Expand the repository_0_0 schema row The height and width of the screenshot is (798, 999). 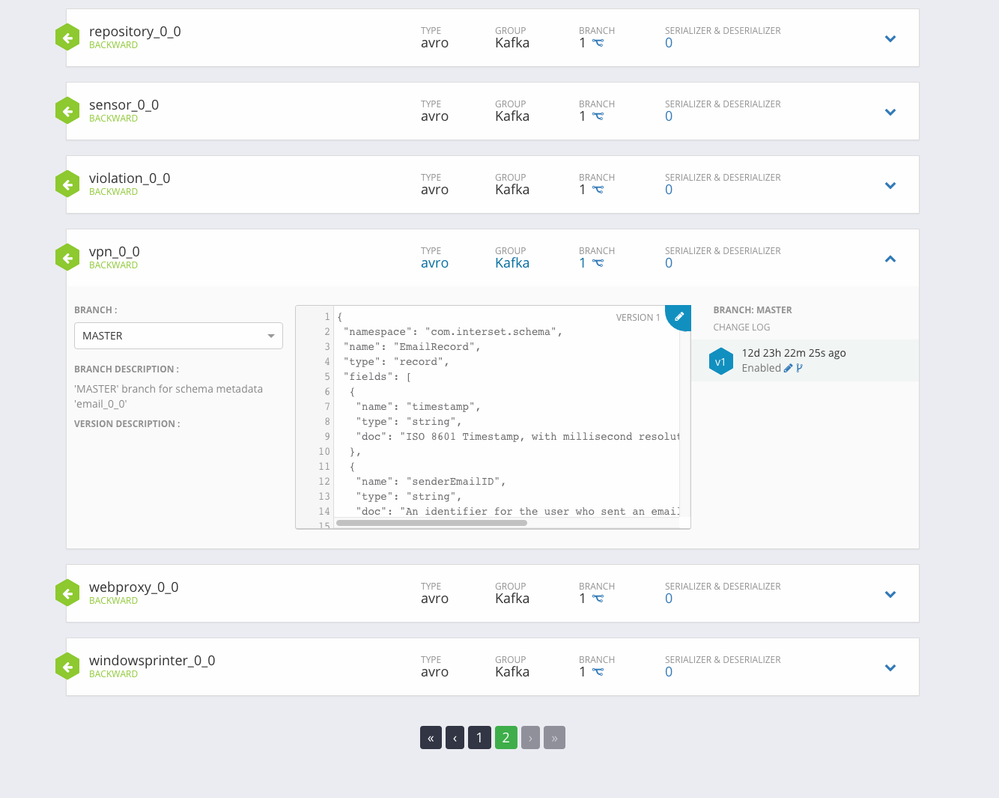point(891,39)
